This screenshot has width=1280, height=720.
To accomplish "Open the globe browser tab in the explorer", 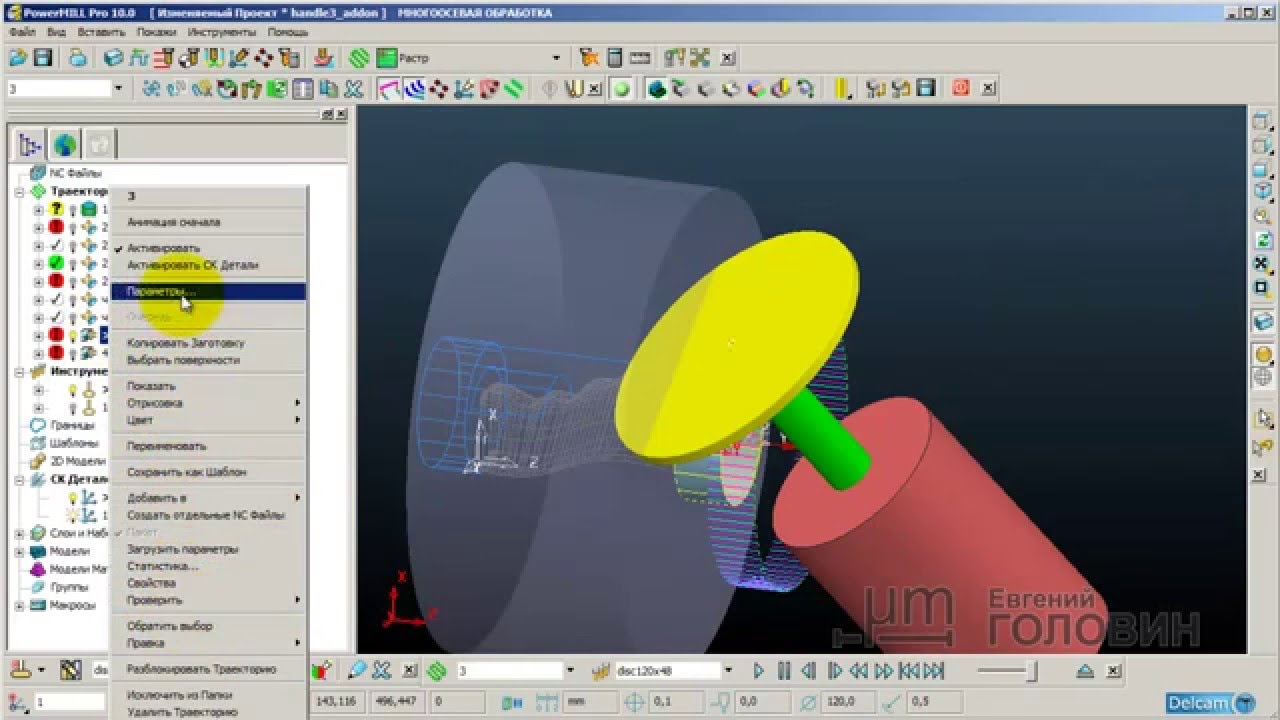I will 65,145.
